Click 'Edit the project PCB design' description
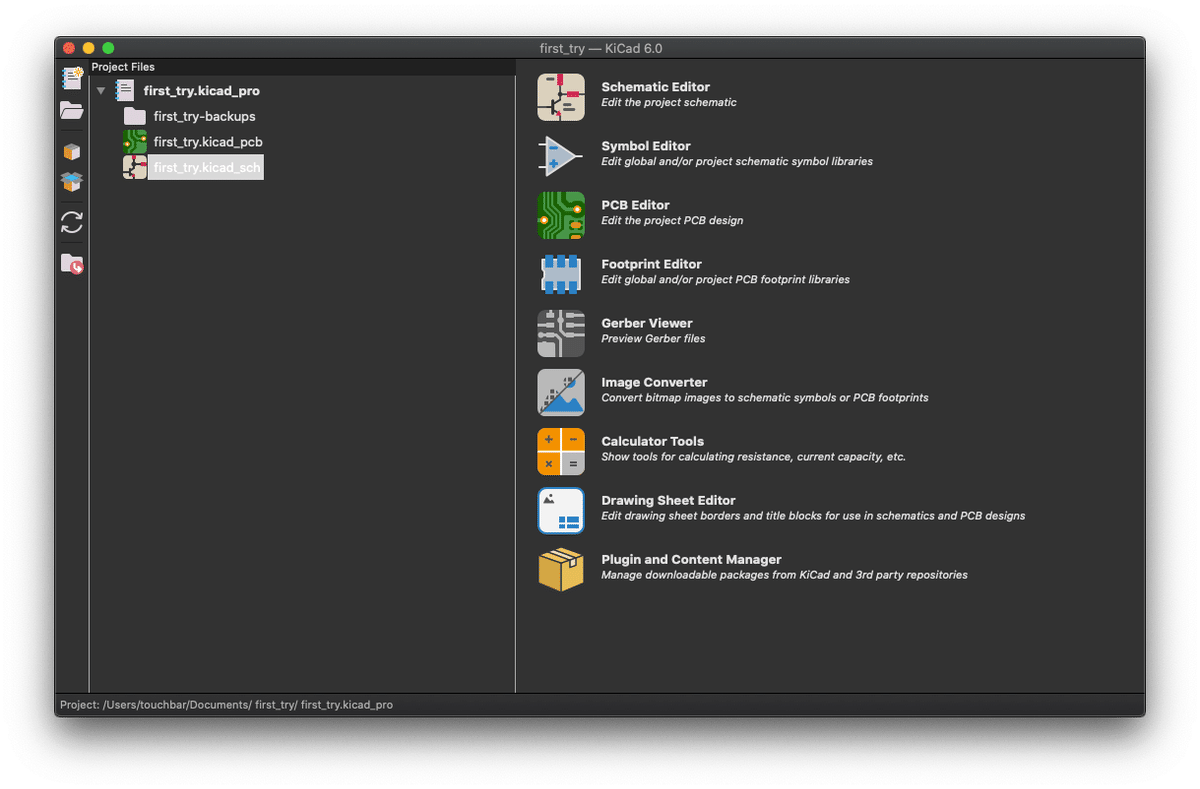 click(x=672, y=220)
